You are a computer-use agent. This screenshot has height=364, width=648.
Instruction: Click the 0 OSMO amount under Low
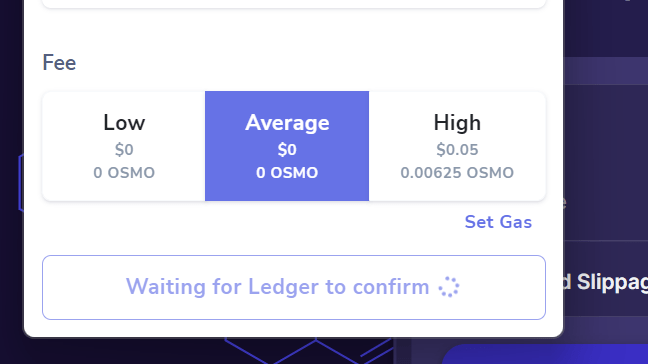click(x=124, y=173)
